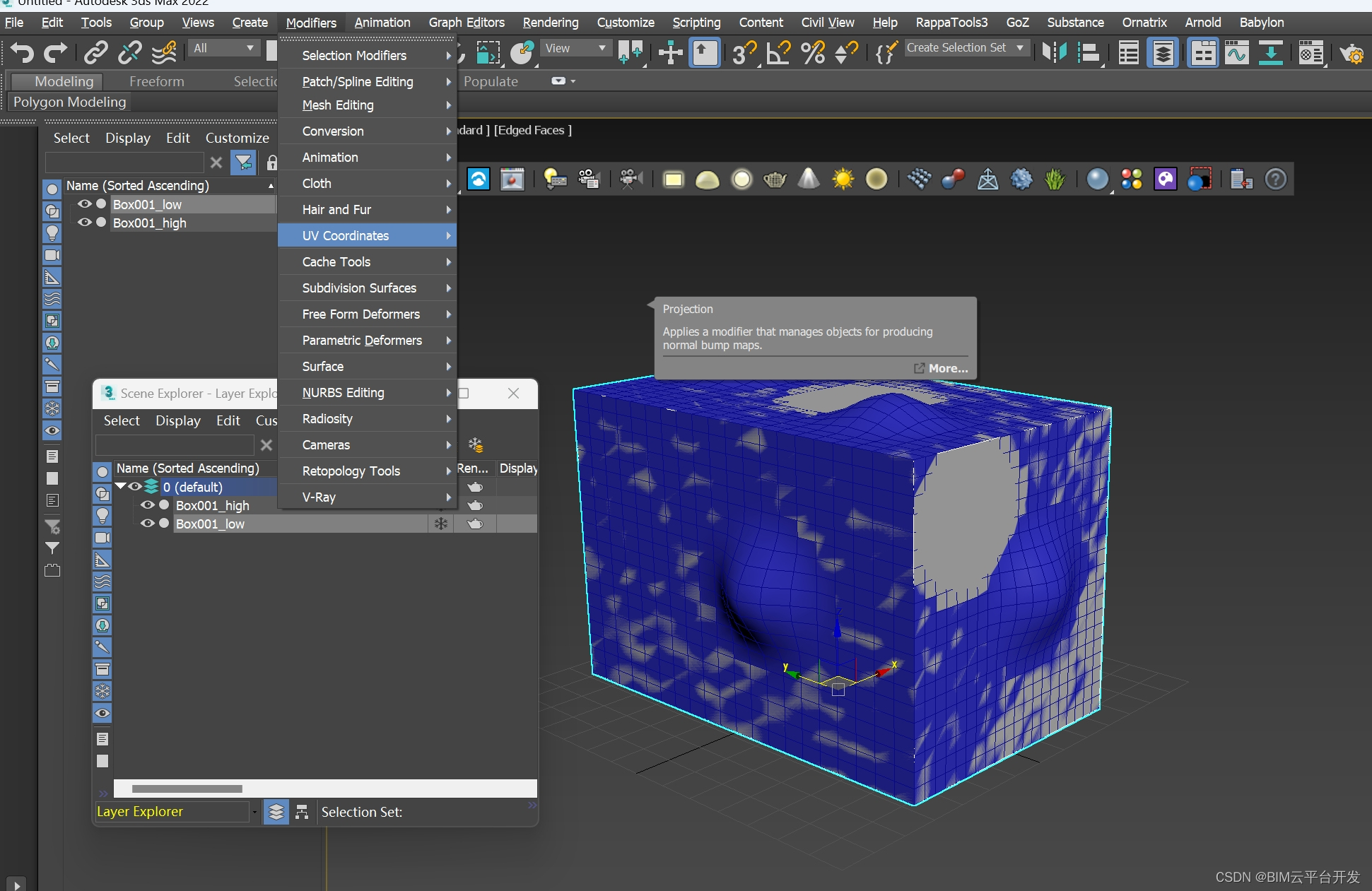1372x891 pixels.
Task: Click the V-Ray plane light rectangle icon
Action: click(x=673, y=179)
